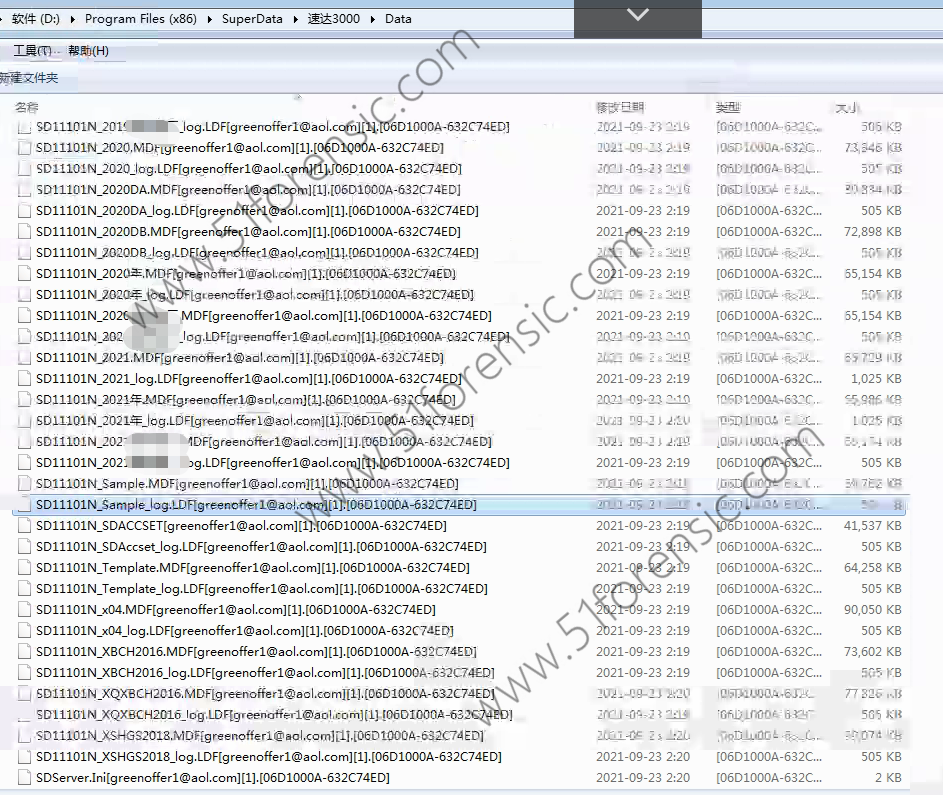This screenshot has height=795, width=943.
Task: Expand the dark chevron bar at the top
Action: (637, 16)
